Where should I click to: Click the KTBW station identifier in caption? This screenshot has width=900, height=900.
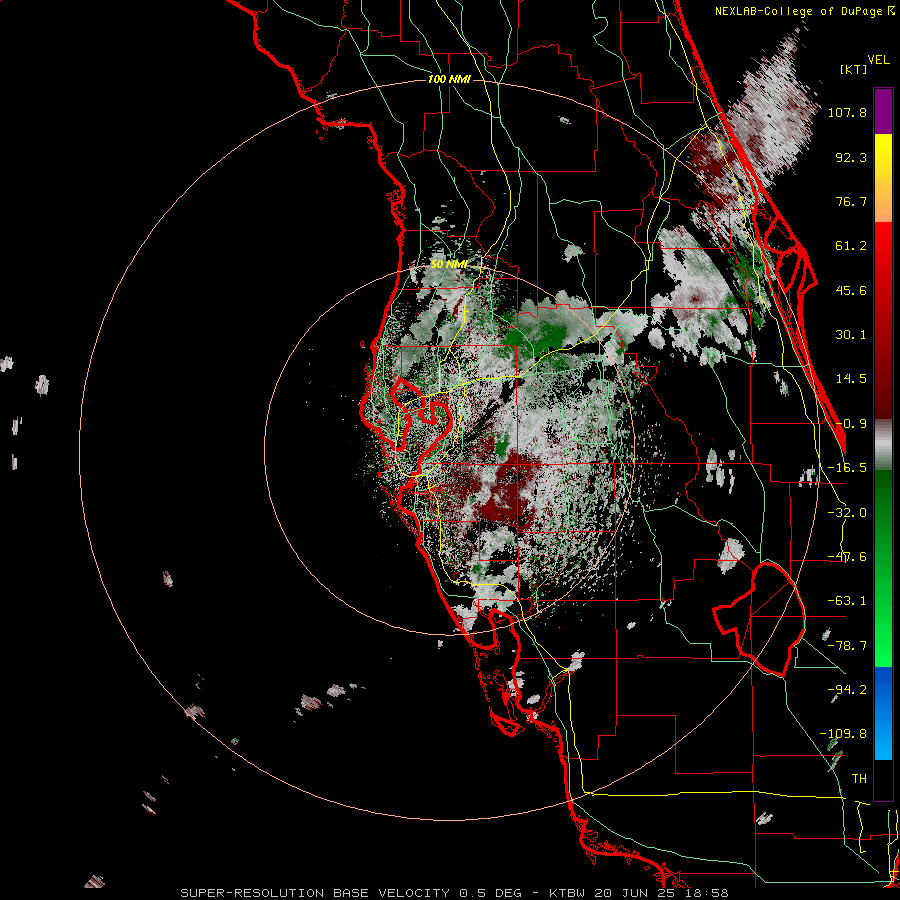[x=568, y=893]
